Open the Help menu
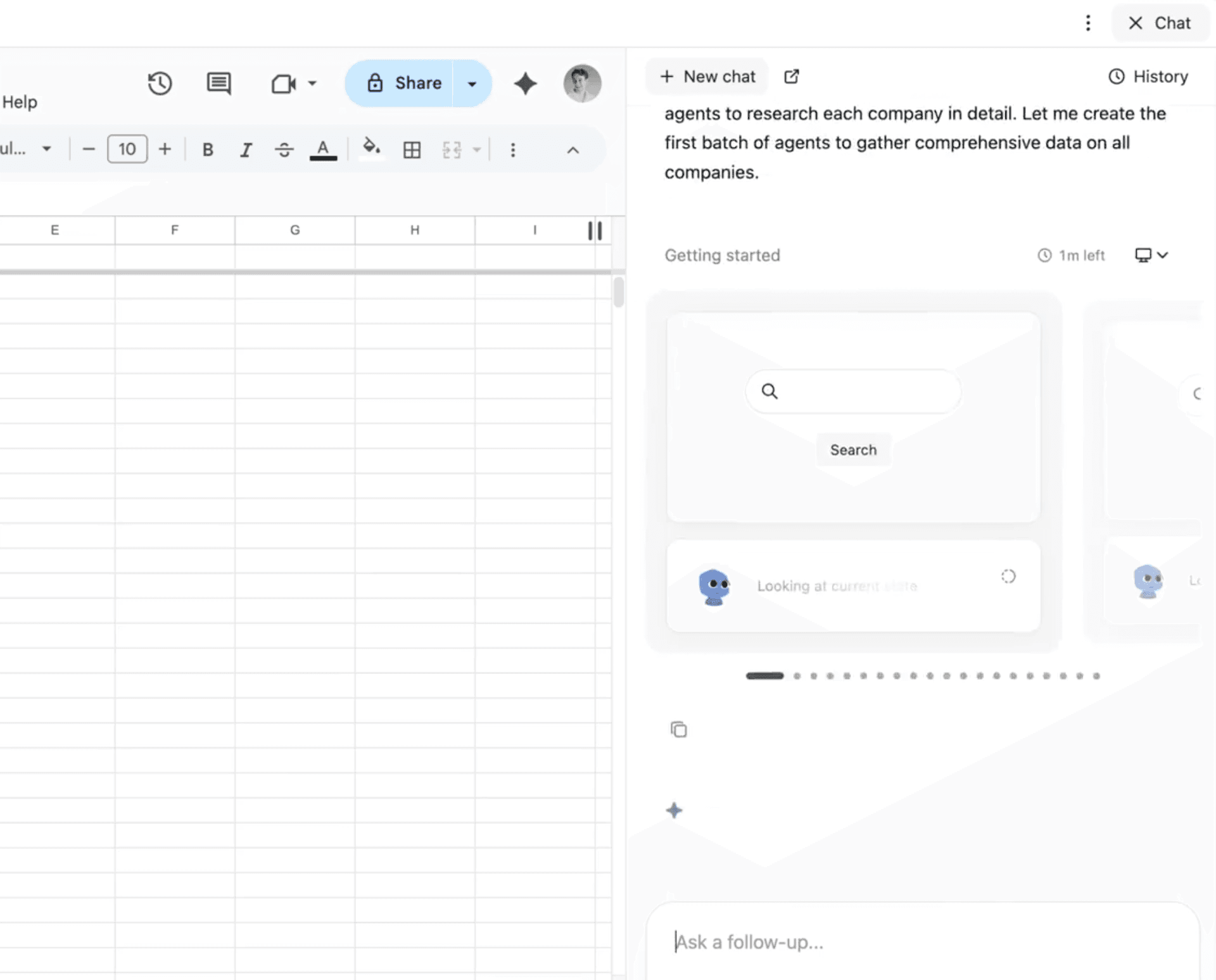Viewport: 1216px width, 980px height. (x=20, y=102)
